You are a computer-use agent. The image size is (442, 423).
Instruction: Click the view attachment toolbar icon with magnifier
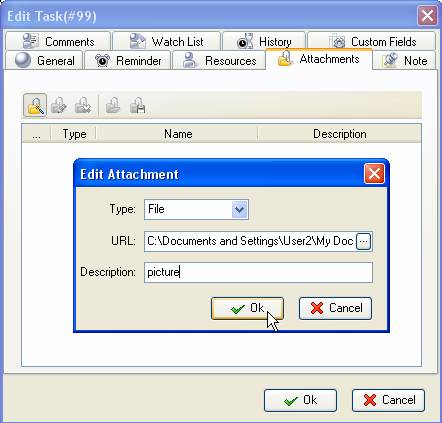[35, 105]
